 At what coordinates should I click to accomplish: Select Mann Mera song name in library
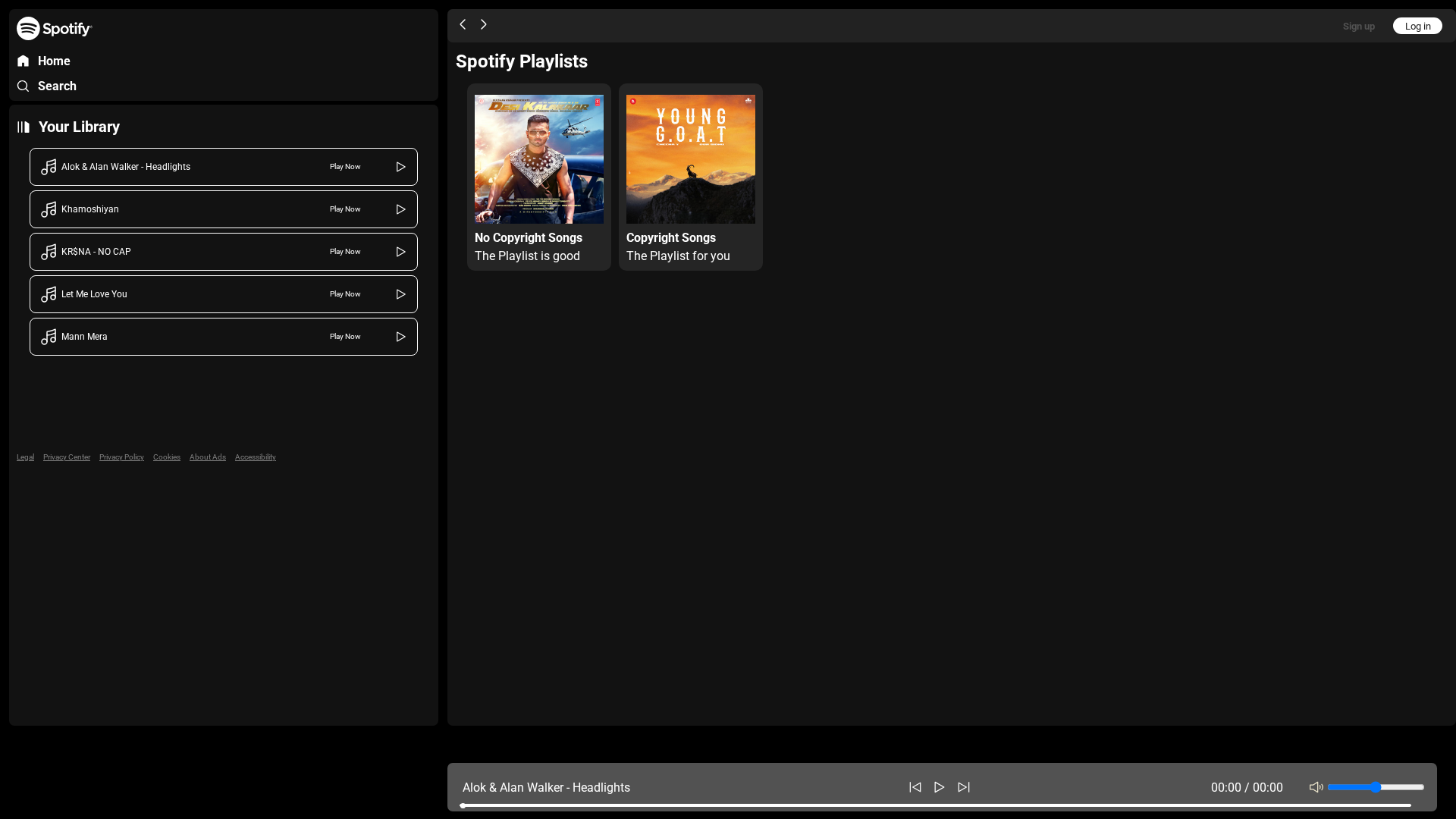tap(84, 337)
